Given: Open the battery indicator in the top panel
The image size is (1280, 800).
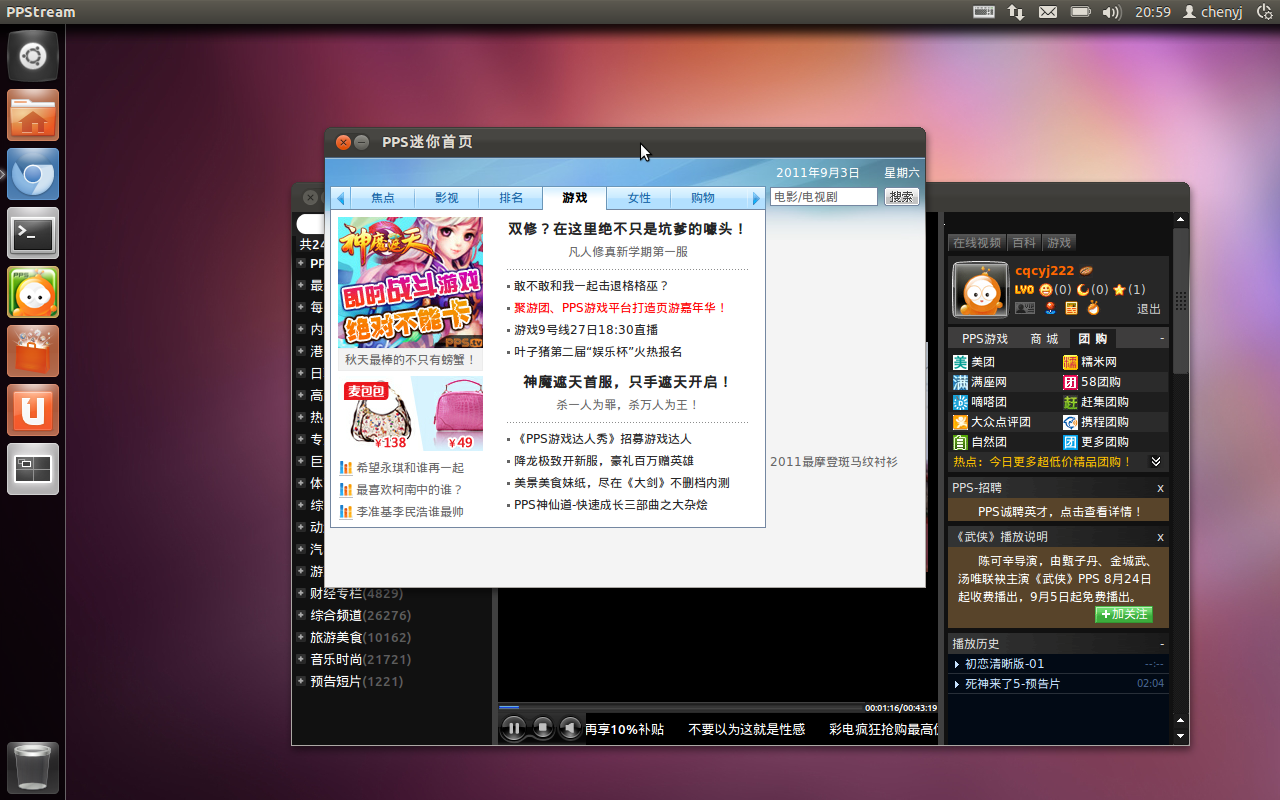Looking at the screenshot, I should click(1080, 12).
